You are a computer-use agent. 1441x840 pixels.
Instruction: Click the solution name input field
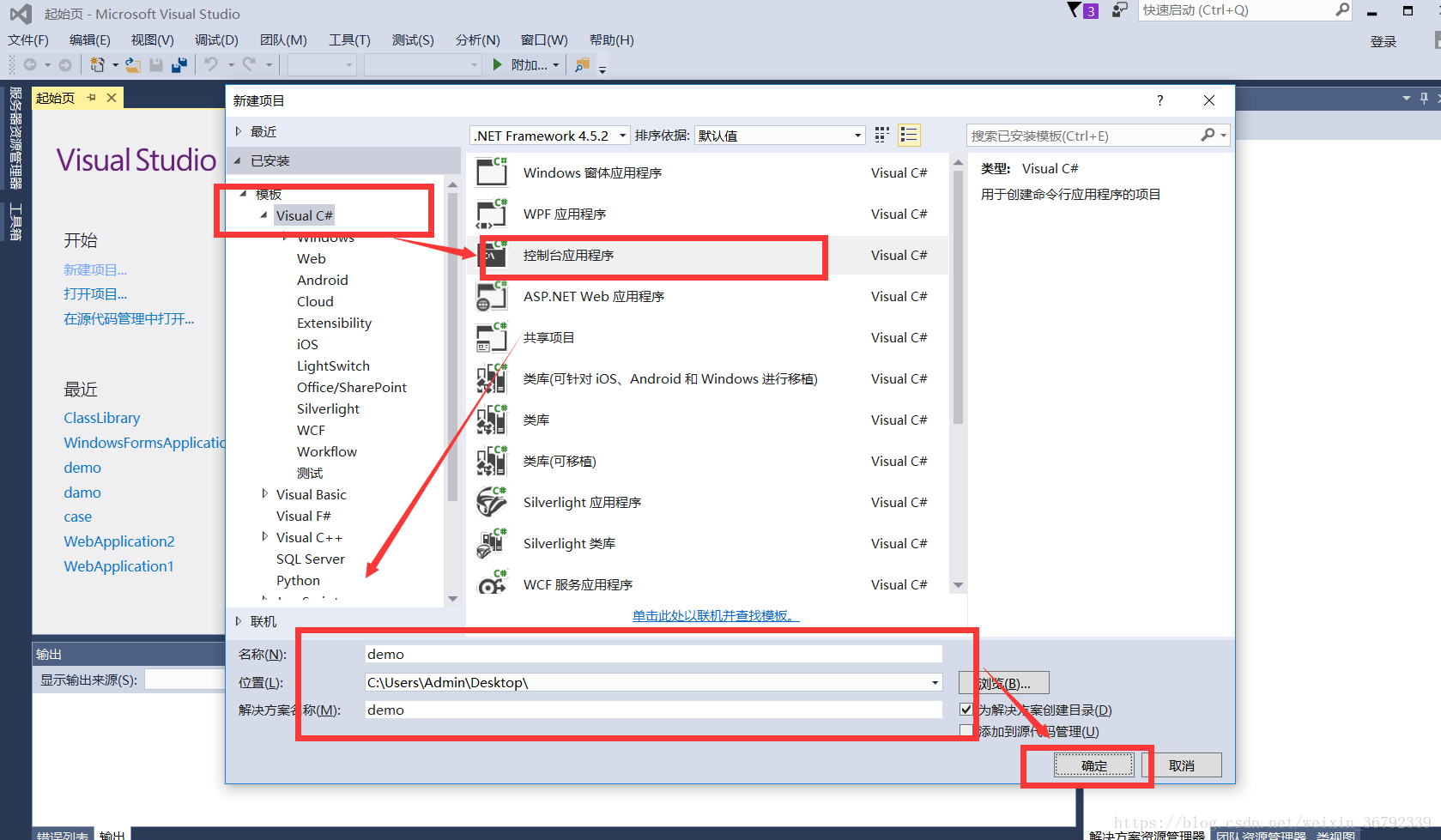pyautogui.click(x=653, y=710)
